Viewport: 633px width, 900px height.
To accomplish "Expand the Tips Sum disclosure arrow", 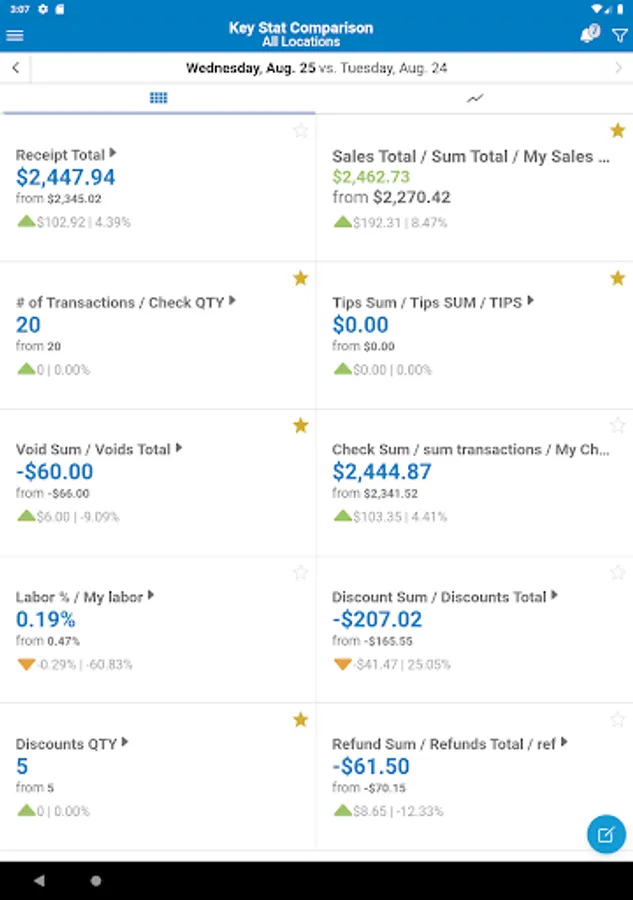I will tap(531, 301).
